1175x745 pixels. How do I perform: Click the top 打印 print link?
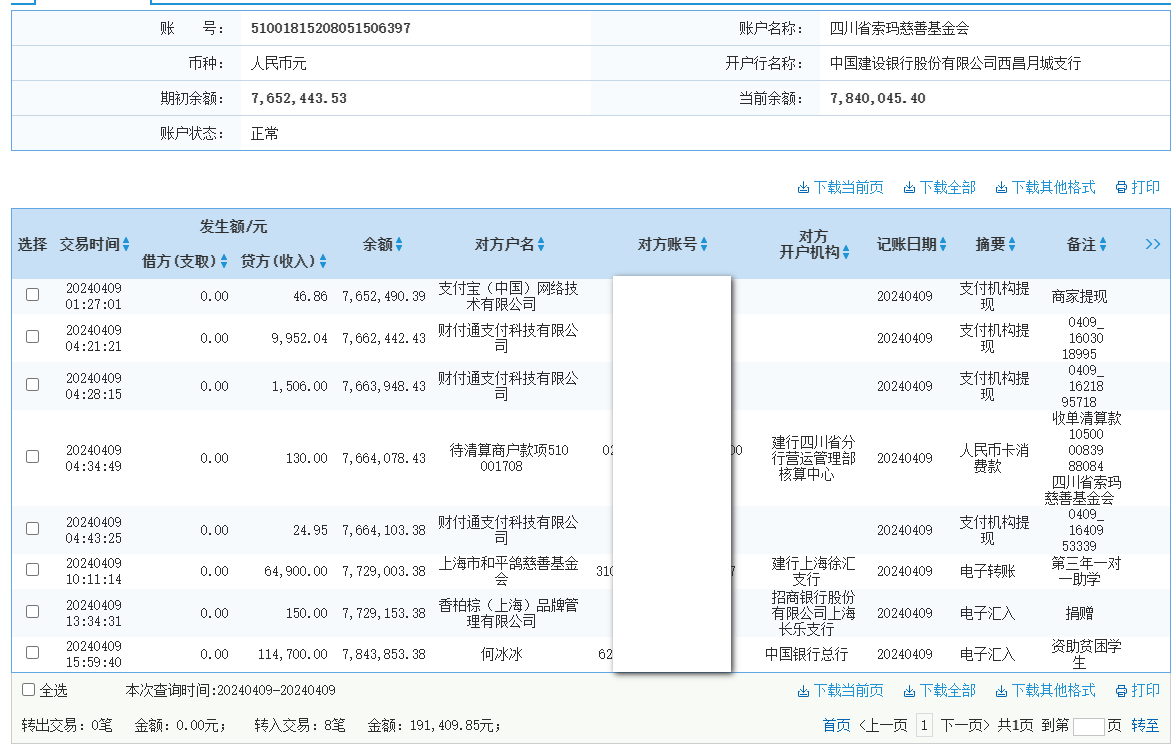tap(1138, 187)
